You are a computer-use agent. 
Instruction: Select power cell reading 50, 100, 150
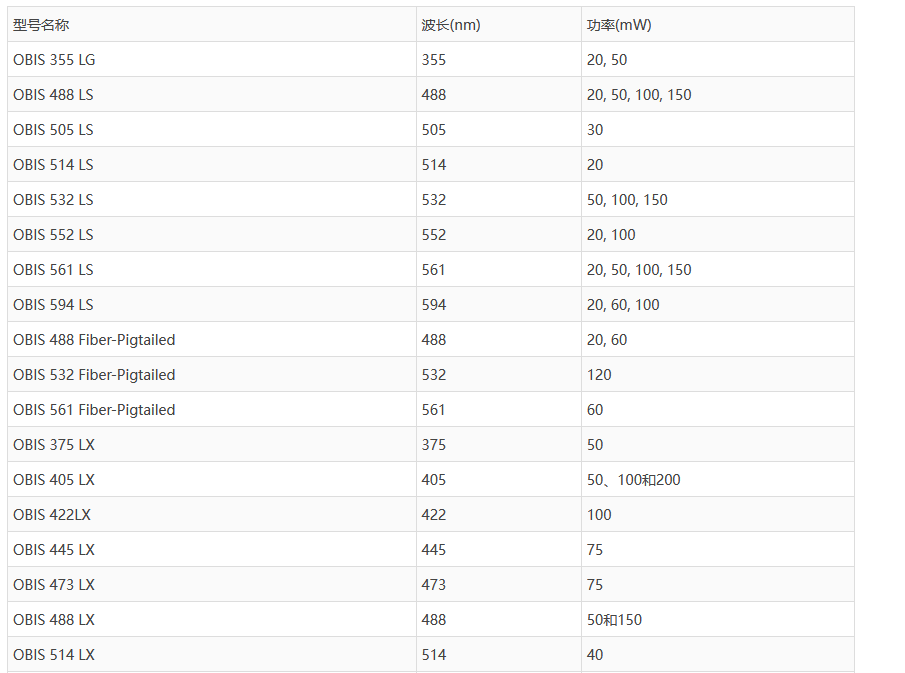pyautogui.click(x=627, y=200)
